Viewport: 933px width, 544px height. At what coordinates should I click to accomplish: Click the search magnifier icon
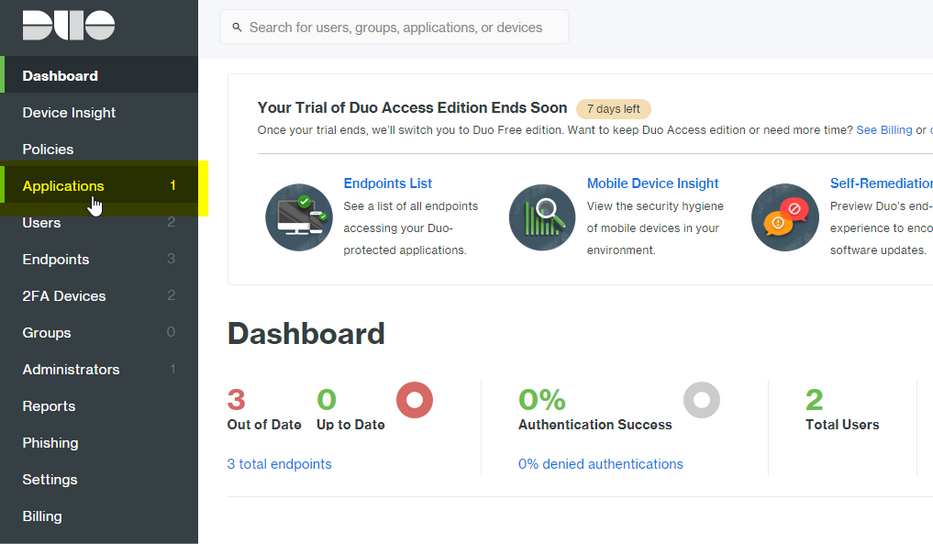pyautogui.click(x=237, y=27)
